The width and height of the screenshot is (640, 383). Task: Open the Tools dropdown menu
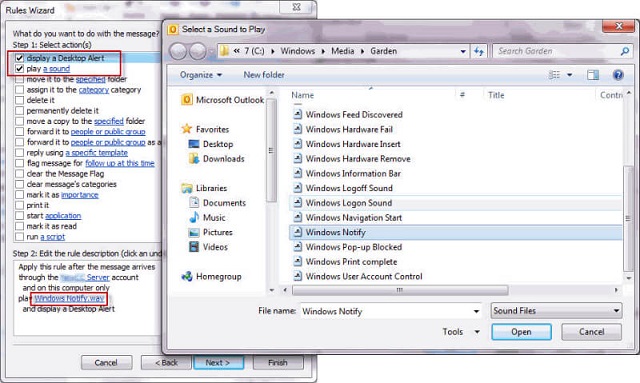click(x=461, y=332)
